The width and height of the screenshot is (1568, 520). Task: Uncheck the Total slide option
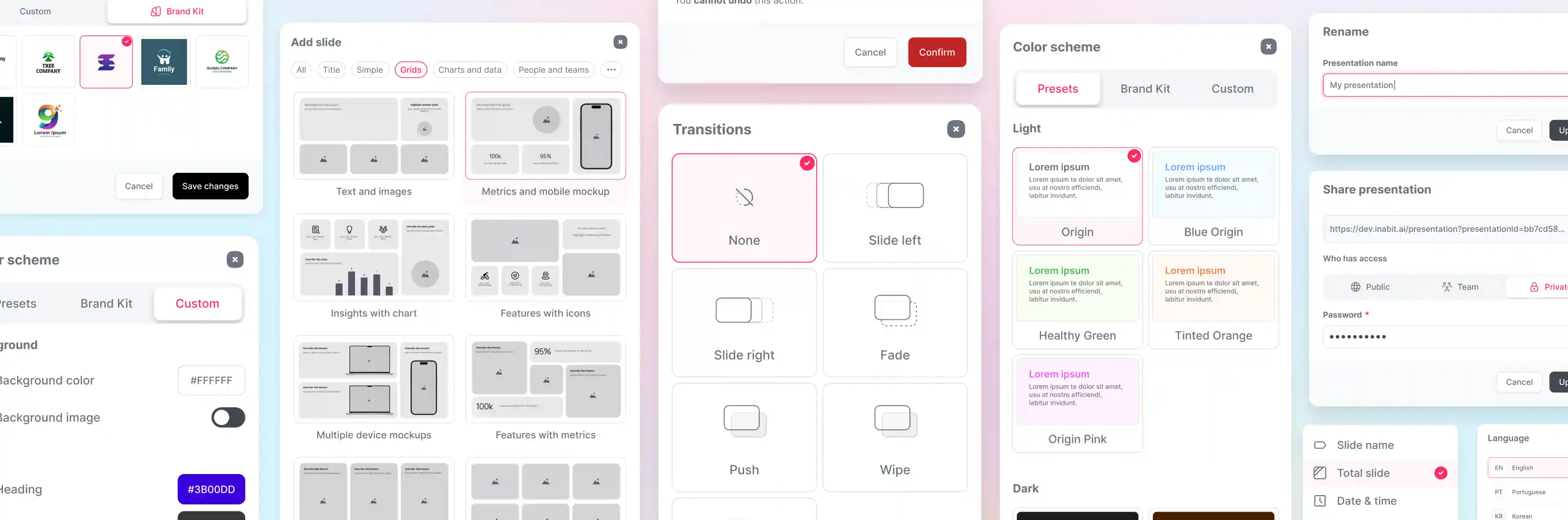(1441, 473)
